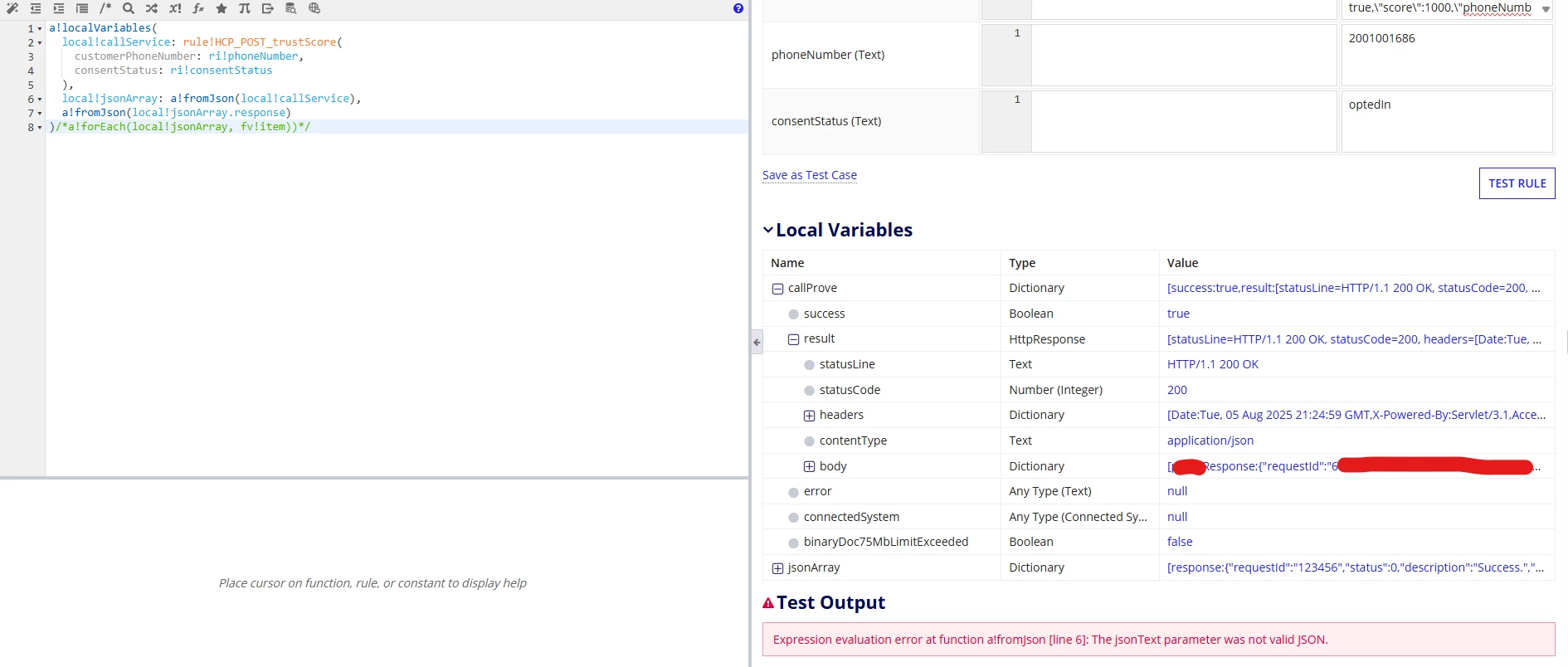The width and height of the screenshot is (1568, 667).
Task: Click the connectedSystem row null value
Action: [x=1176, y=517]
